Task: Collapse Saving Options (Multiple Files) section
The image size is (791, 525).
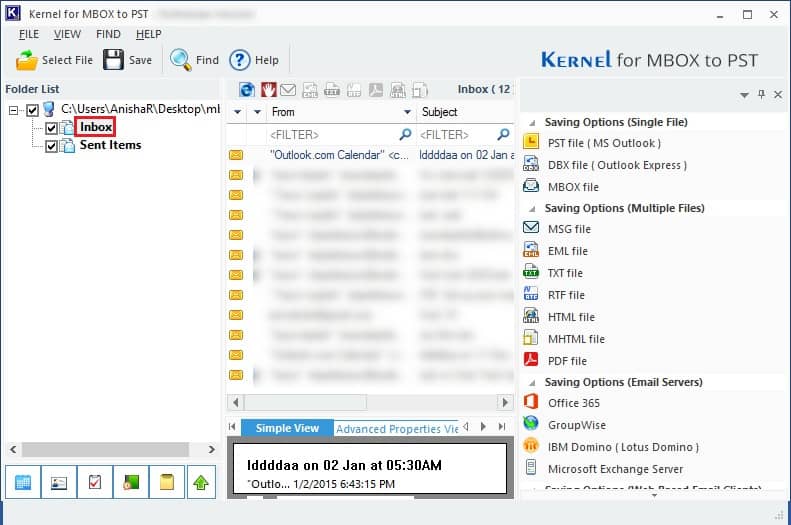Action: pyautogui.click(x=532, y=208)
